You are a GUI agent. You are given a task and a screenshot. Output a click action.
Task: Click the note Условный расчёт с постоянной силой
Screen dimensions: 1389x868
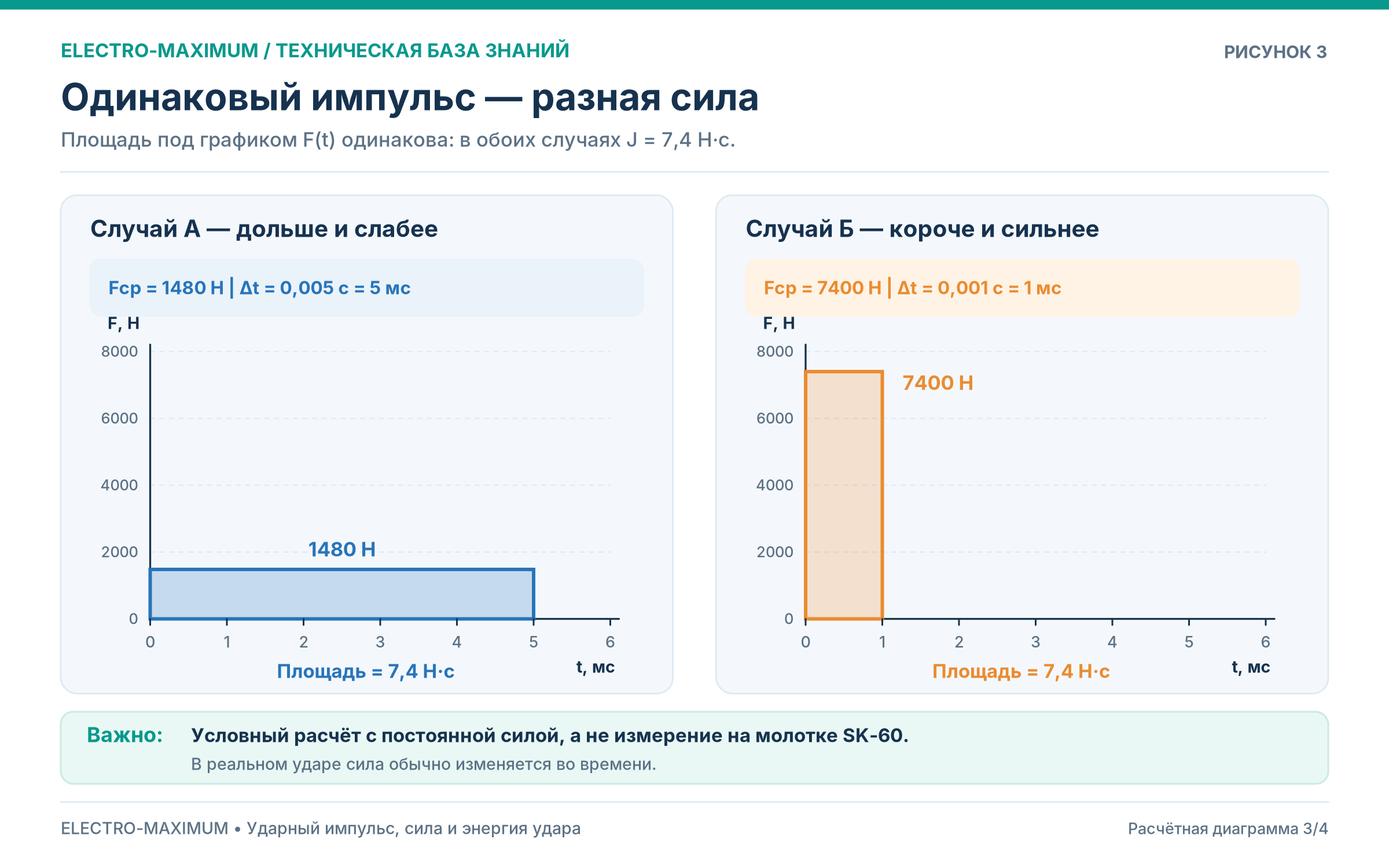(550, 735)
